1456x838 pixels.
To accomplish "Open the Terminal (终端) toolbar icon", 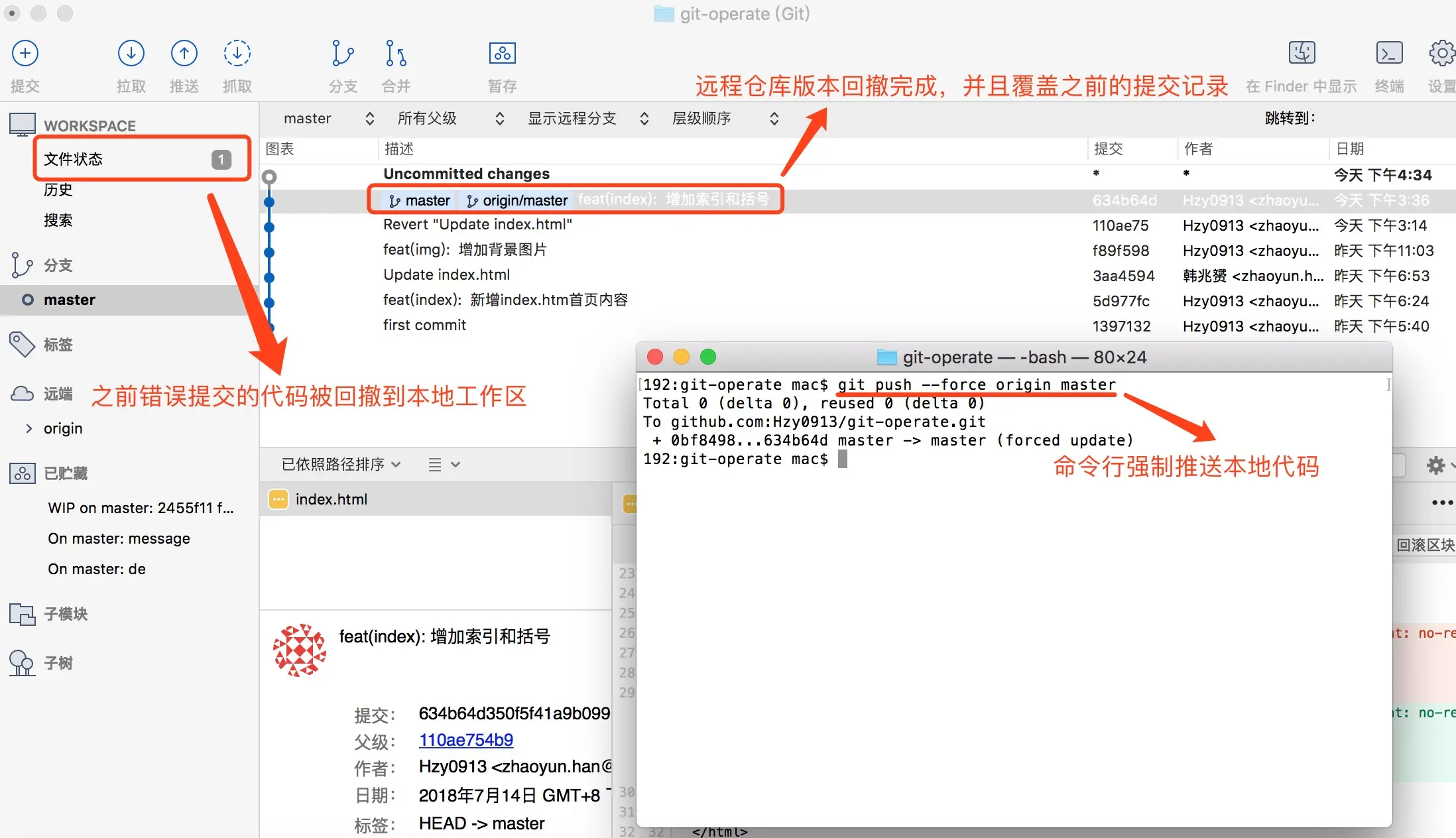I will click(x=1390, y=52).
